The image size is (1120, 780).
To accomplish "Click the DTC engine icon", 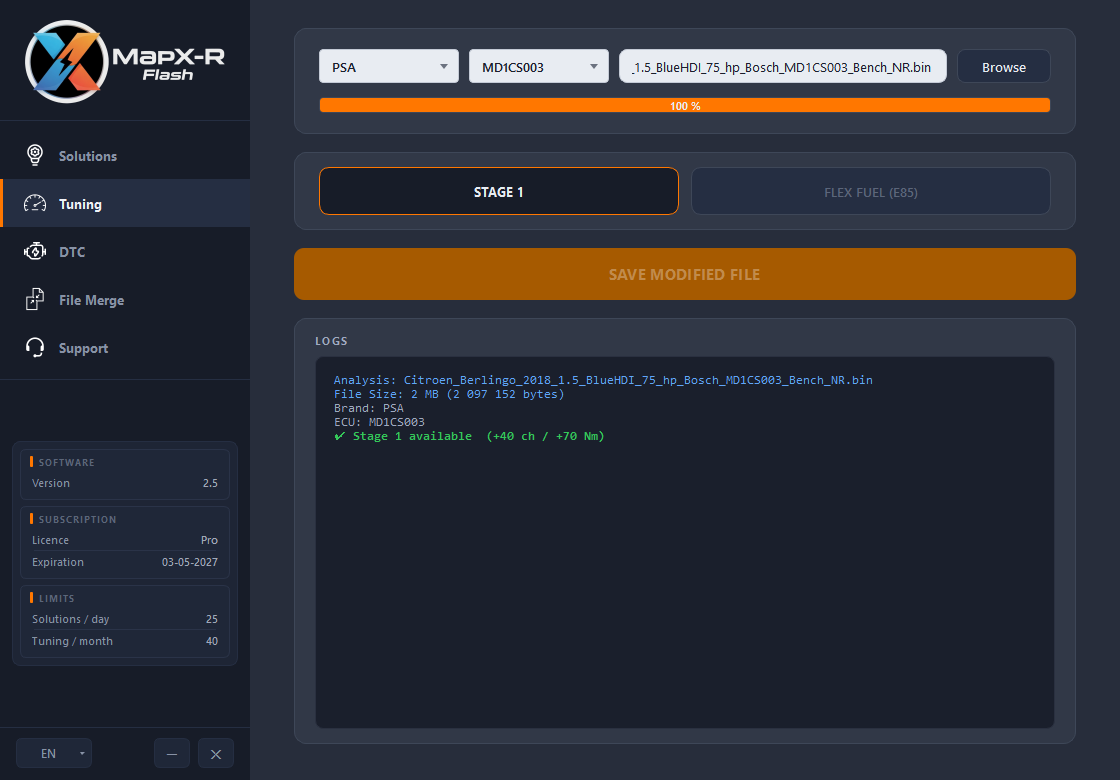I will 34,251.
